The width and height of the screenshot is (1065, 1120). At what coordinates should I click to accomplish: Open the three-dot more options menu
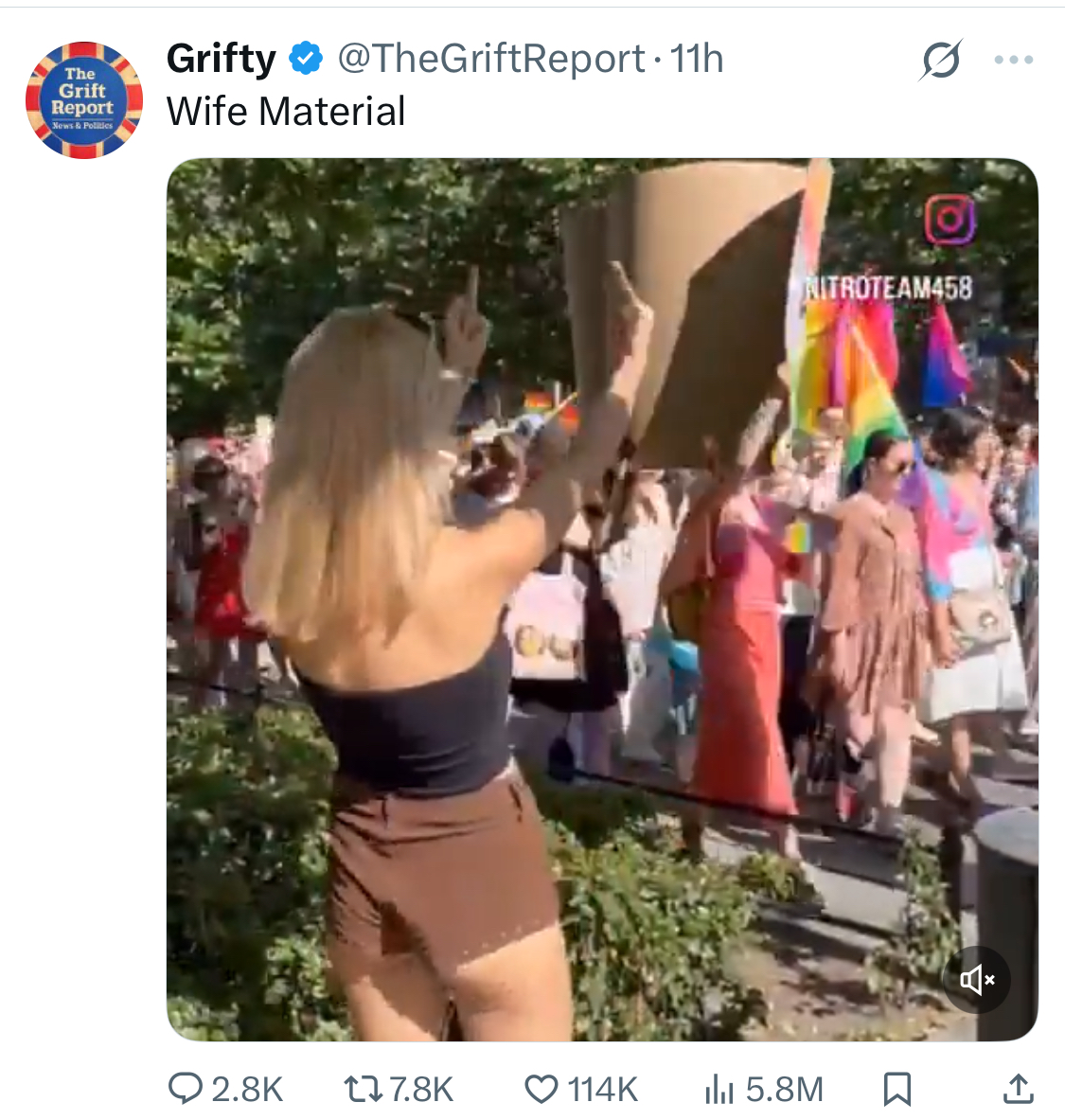coord(1014,60)
